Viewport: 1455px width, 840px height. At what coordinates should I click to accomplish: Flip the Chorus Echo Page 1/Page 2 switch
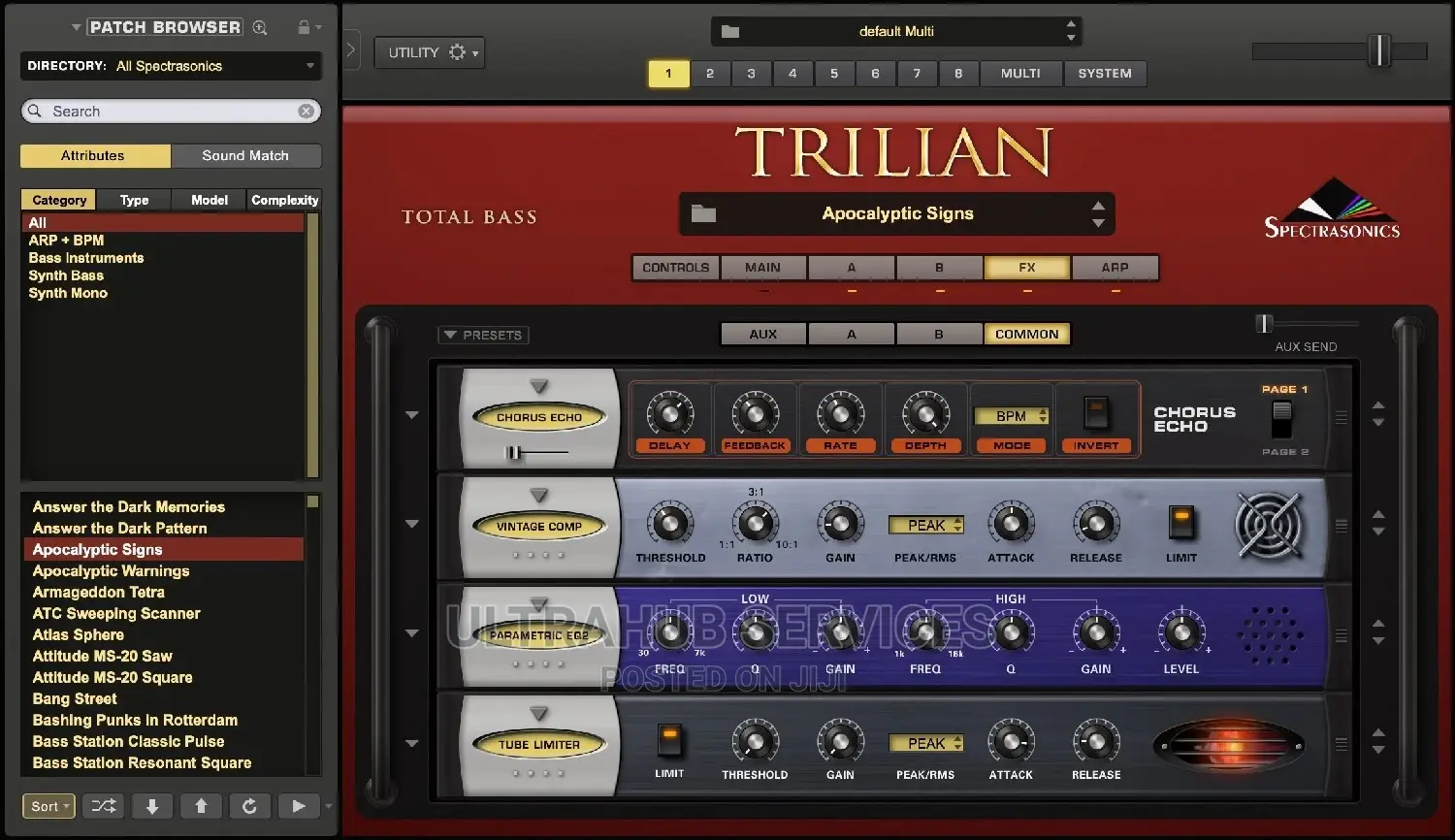(x=1282, y=419)
